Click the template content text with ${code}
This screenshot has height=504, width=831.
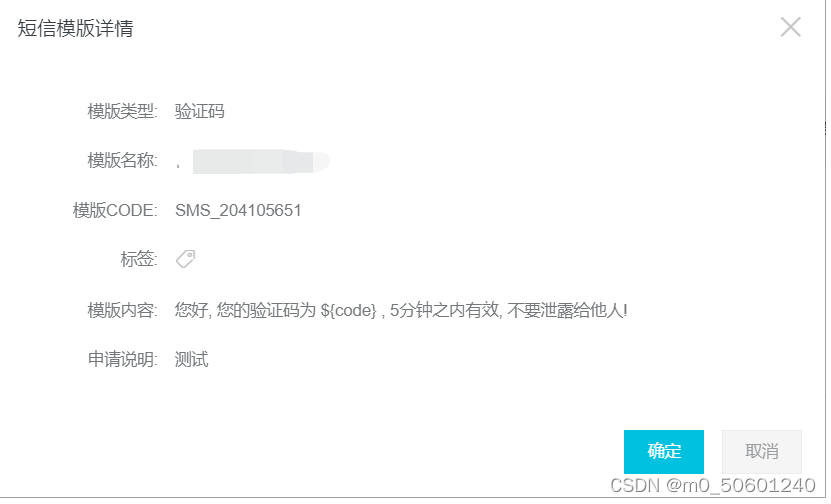click(x=401, y=310)
